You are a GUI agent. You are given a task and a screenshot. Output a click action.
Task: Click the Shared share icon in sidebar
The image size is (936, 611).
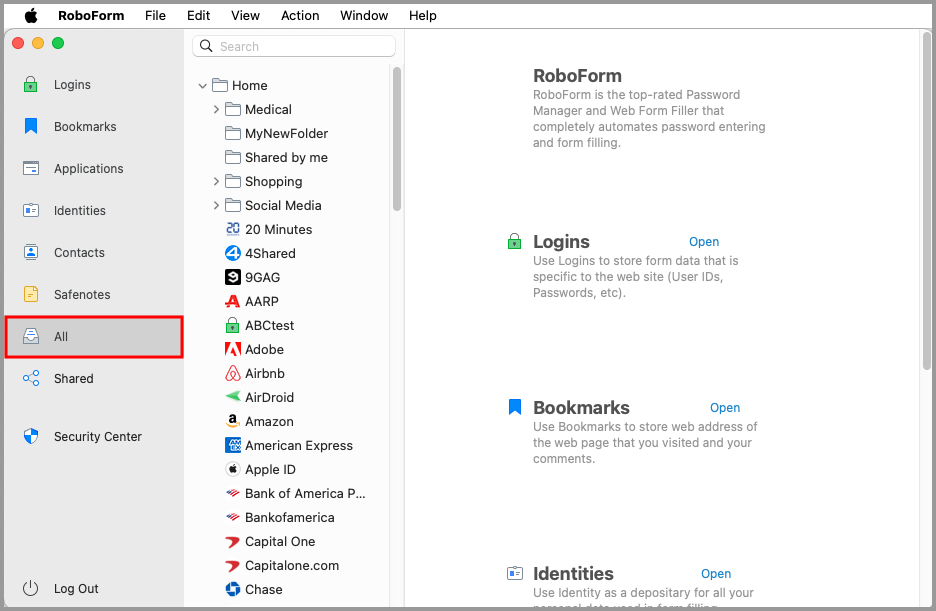pyautogui.click(x=30, y=378)
